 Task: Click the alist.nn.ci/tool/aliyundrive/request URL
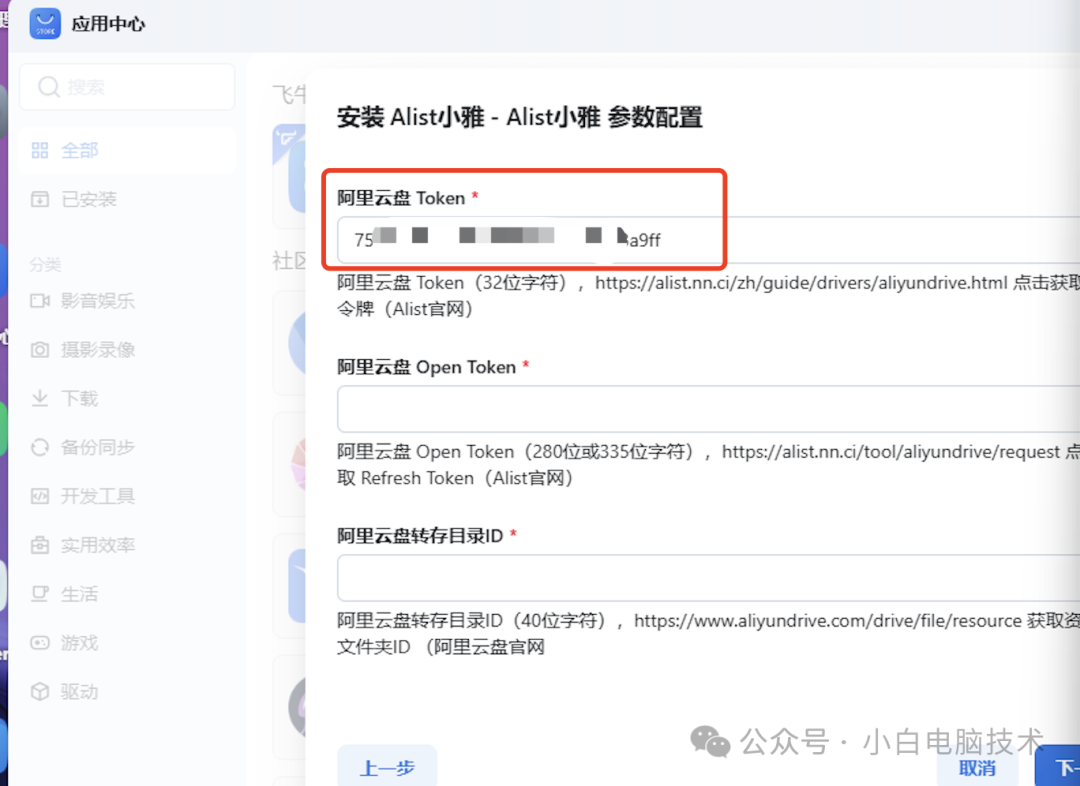tap(891, 452)
